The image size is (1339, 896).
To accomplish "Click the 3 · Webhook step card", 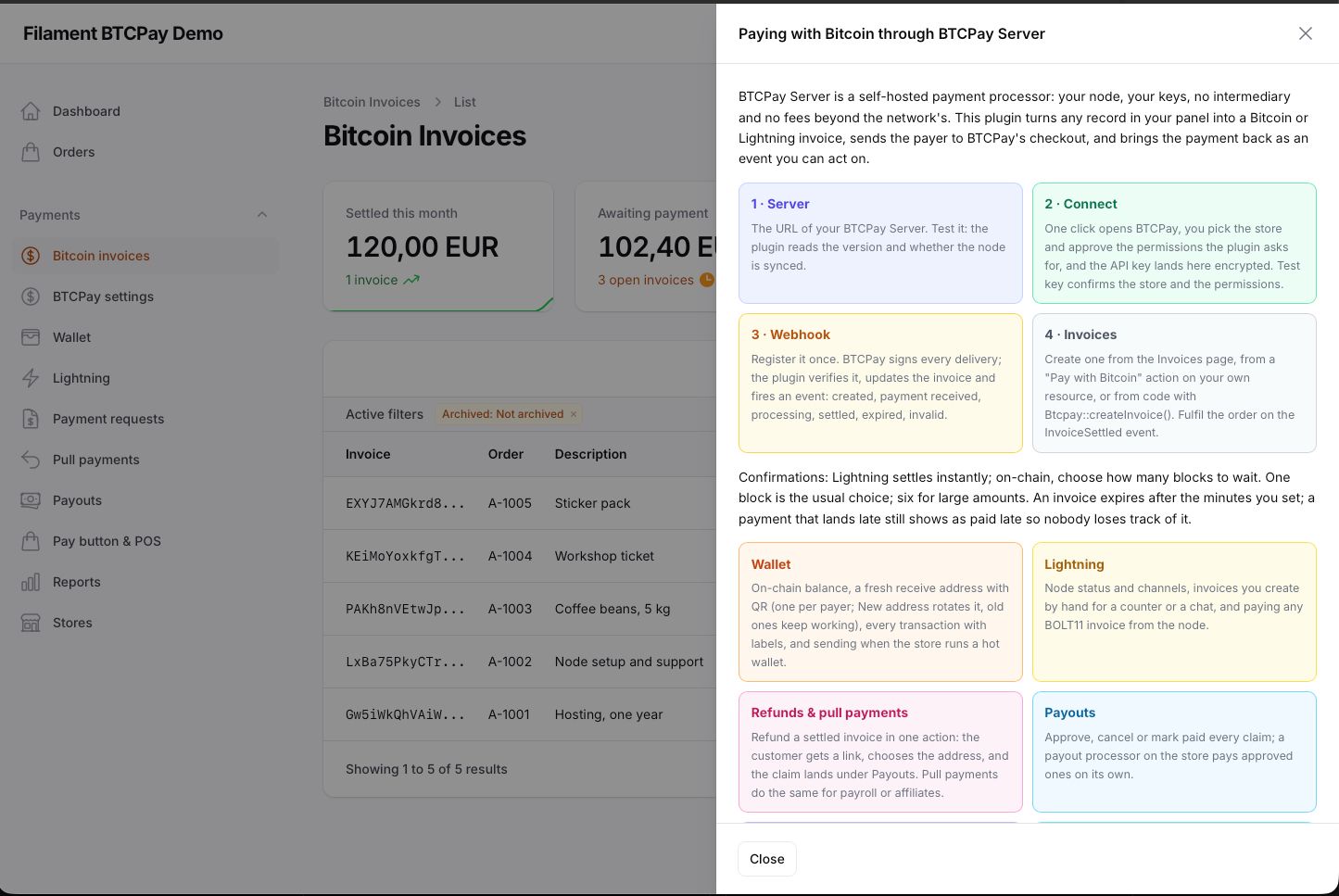I will pyautogui.click(x=880, y=383).
